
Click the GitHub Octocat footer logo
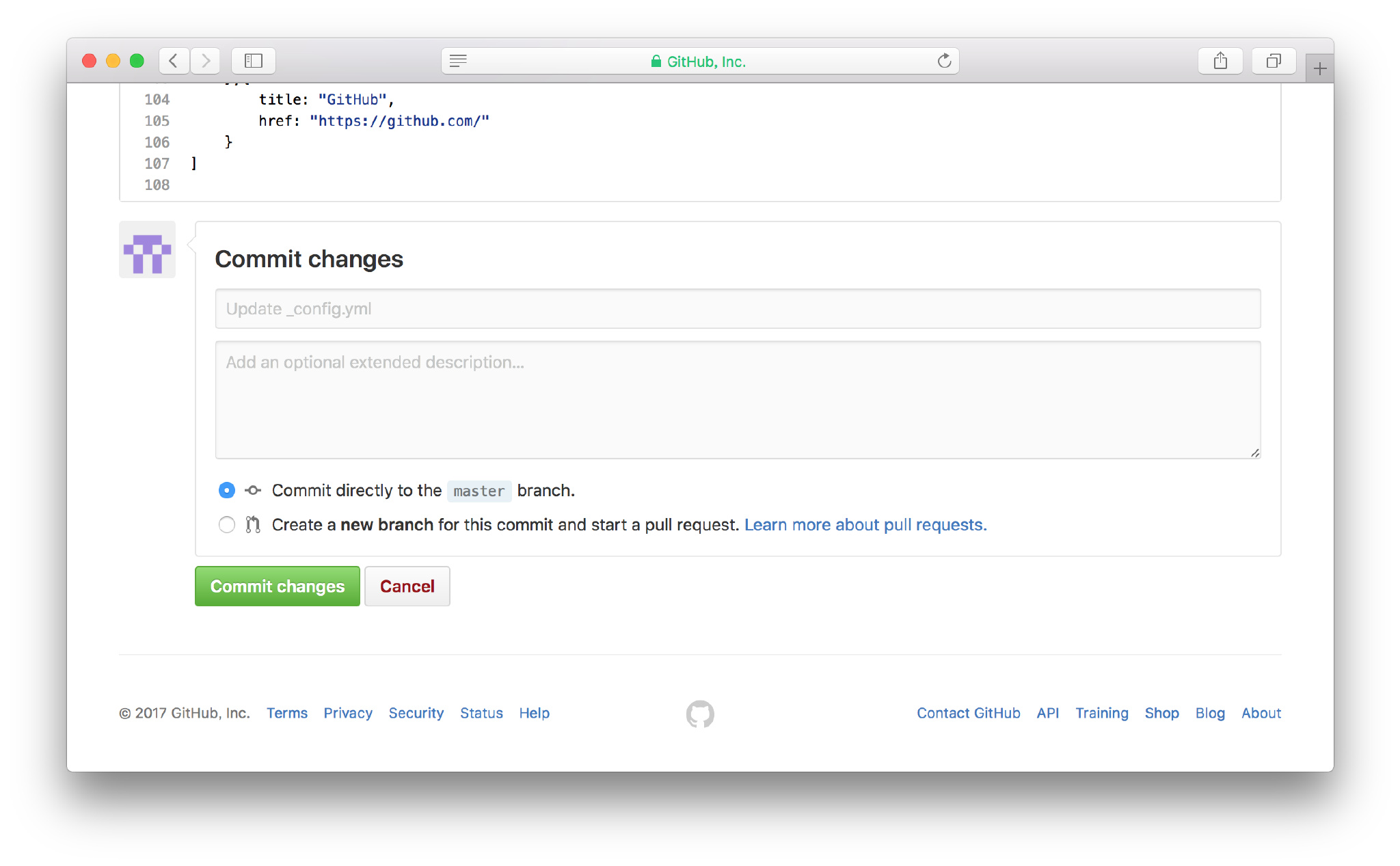pos(700,714)
